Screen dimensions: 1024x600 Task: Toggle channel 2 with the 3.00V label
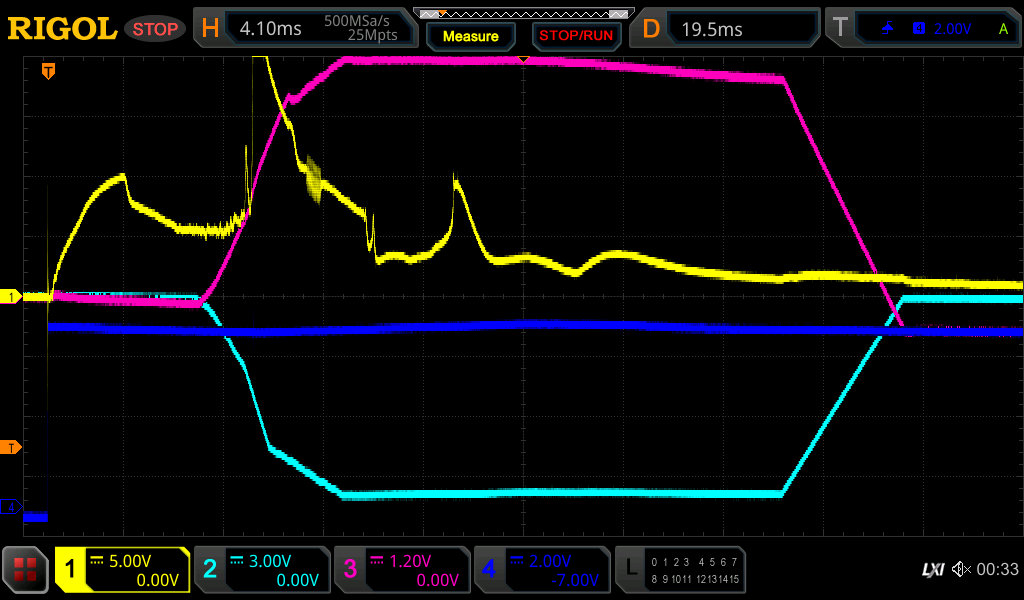[x=262, y=570]
